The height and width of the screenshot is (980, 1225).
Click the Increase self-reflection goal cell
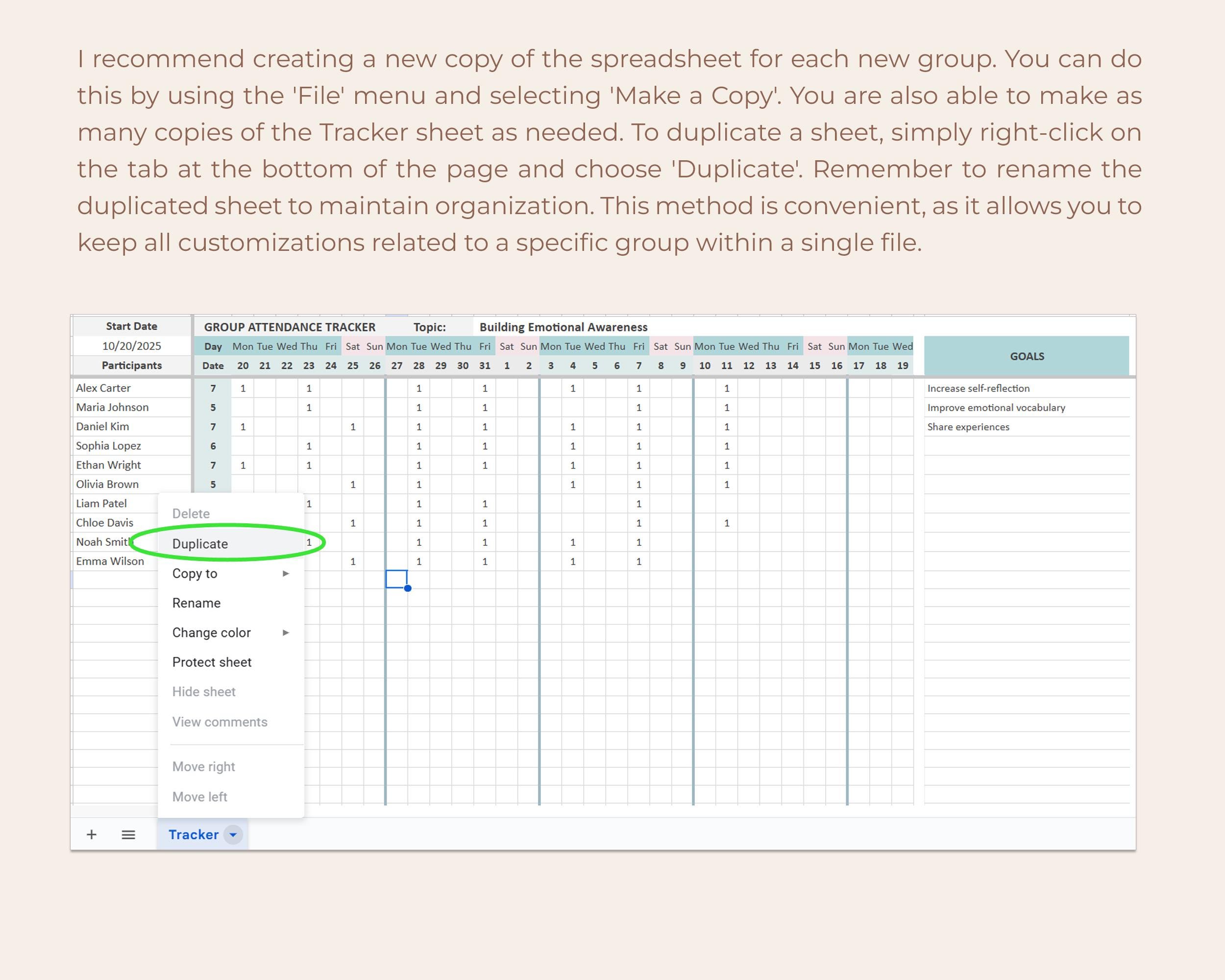(1027, 388)
